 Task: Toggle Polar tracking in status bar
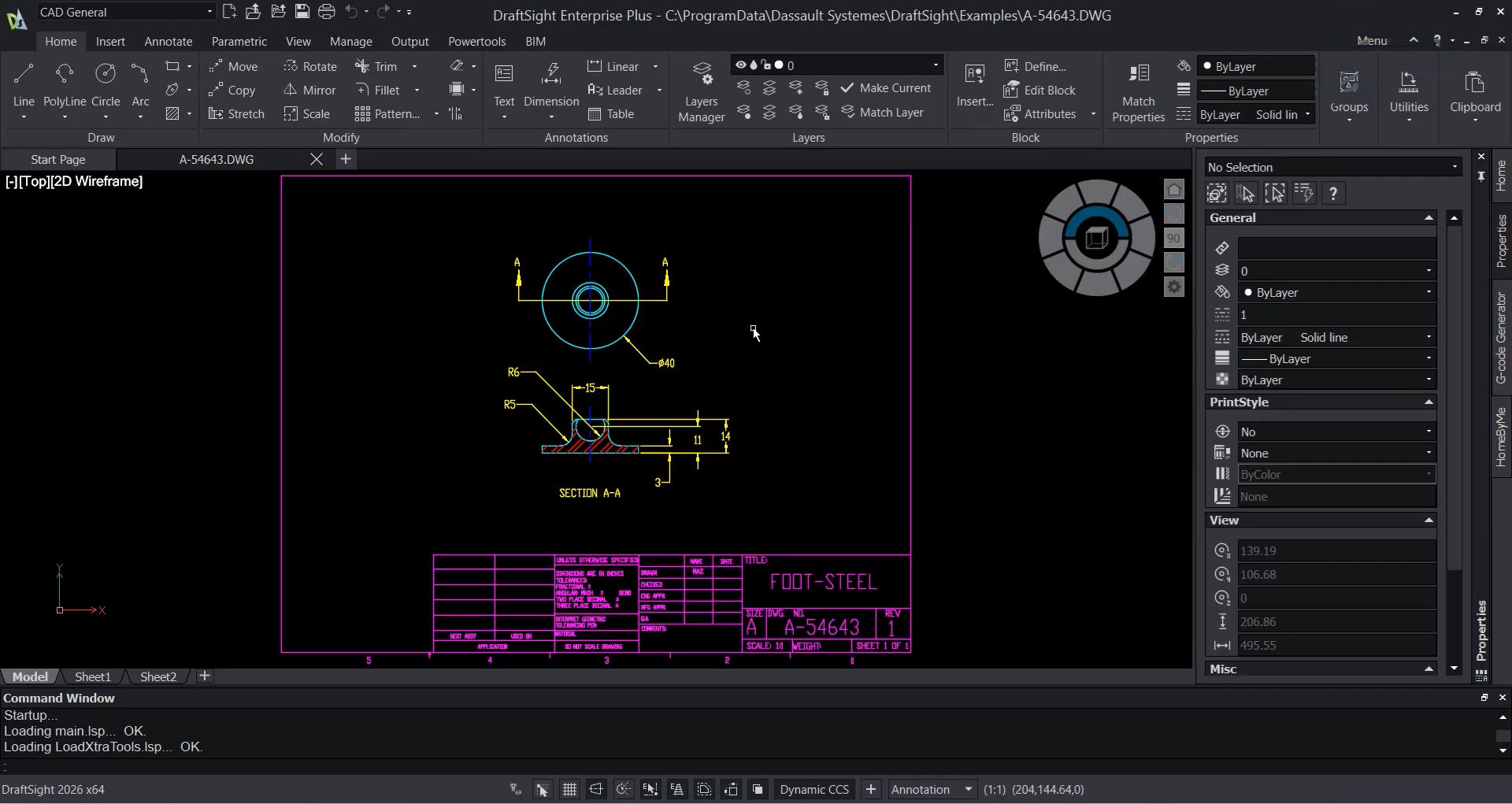tap(623, 789)
